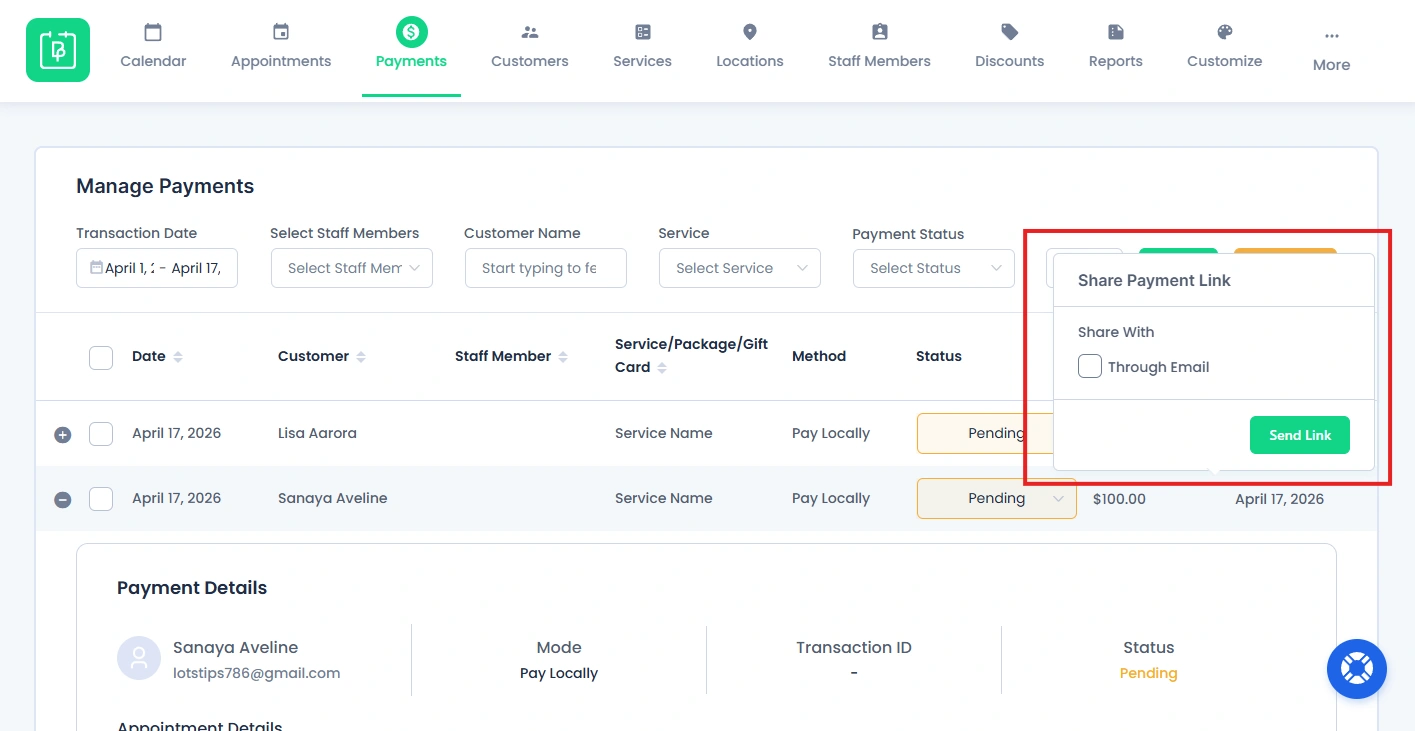1415x731 pixels.
Task: Click the Payments dollar icon
Action: pyautogui.click(x=411, y=32)
